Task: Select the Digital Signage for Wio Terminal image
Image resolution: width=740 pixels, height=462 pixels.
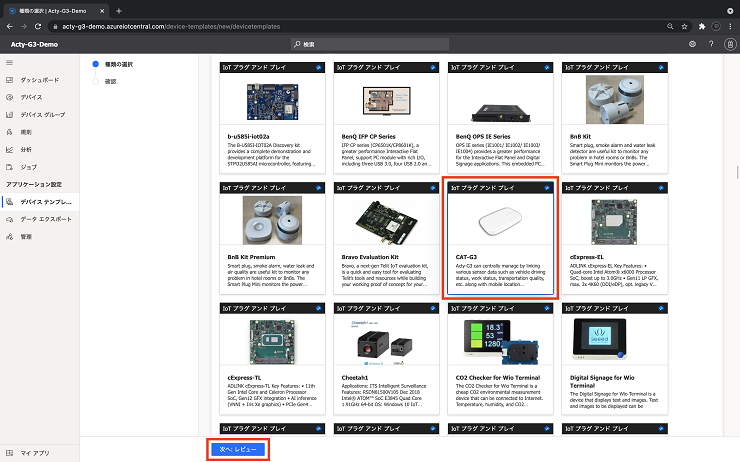Action: [x=599, y=339]
